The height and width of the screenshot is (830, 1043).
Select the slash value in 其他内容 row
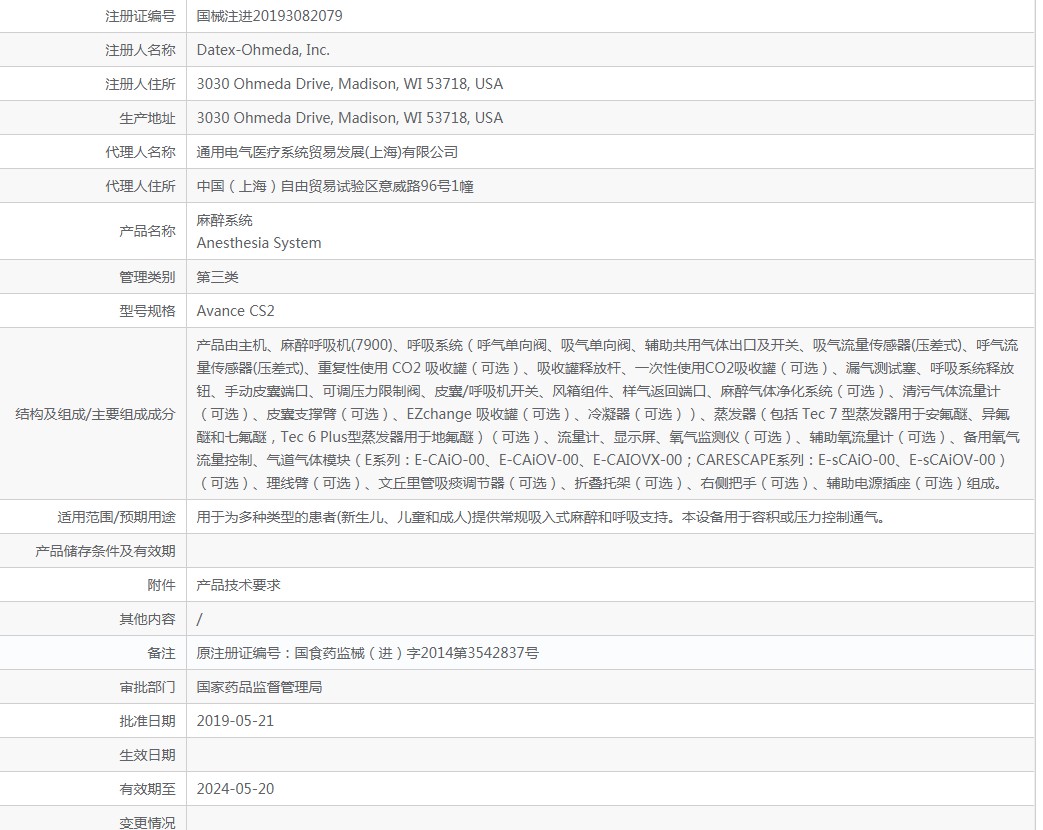(x=200, y=620)
